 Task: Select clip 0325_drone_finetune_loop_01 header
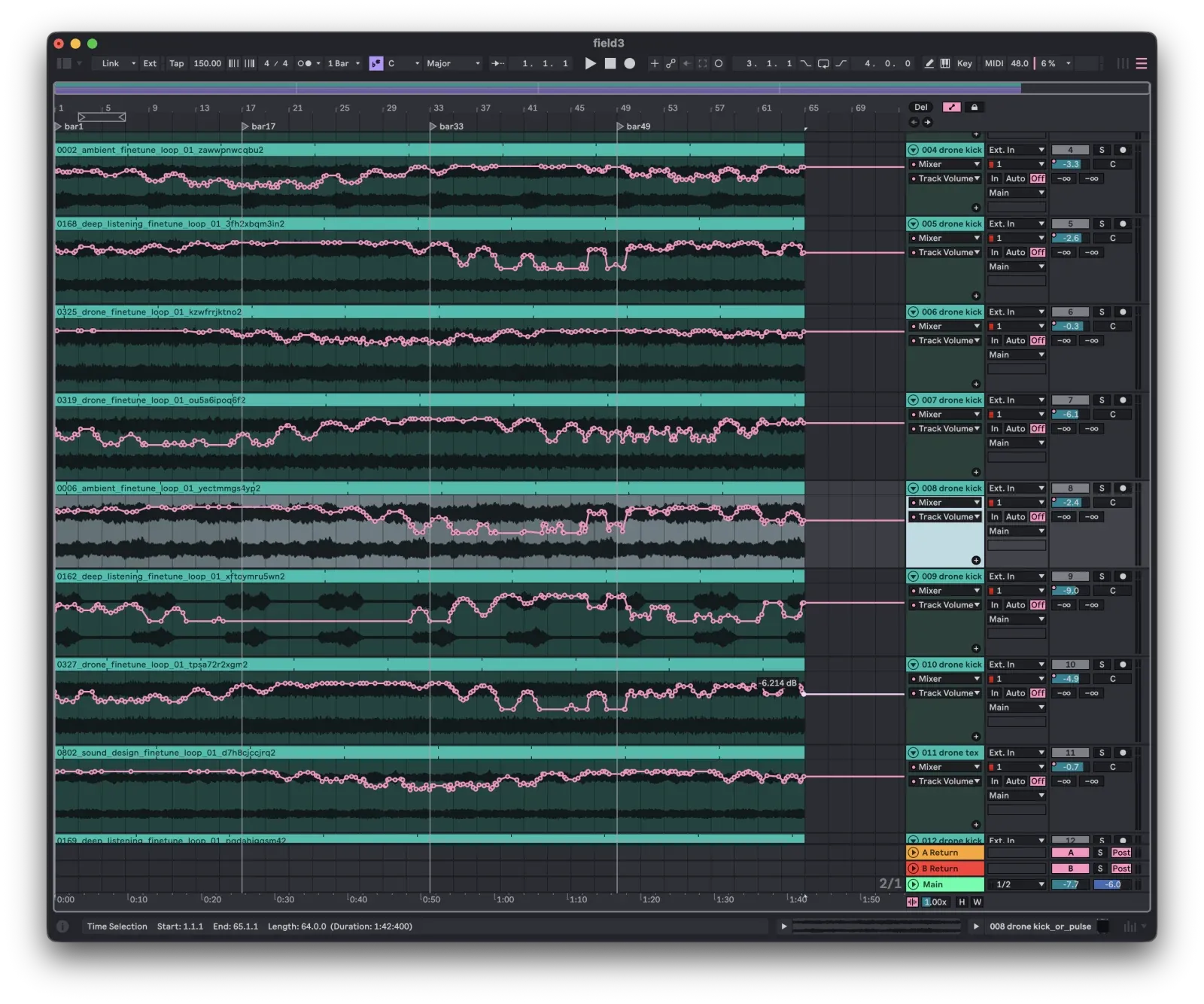point(430,312)
